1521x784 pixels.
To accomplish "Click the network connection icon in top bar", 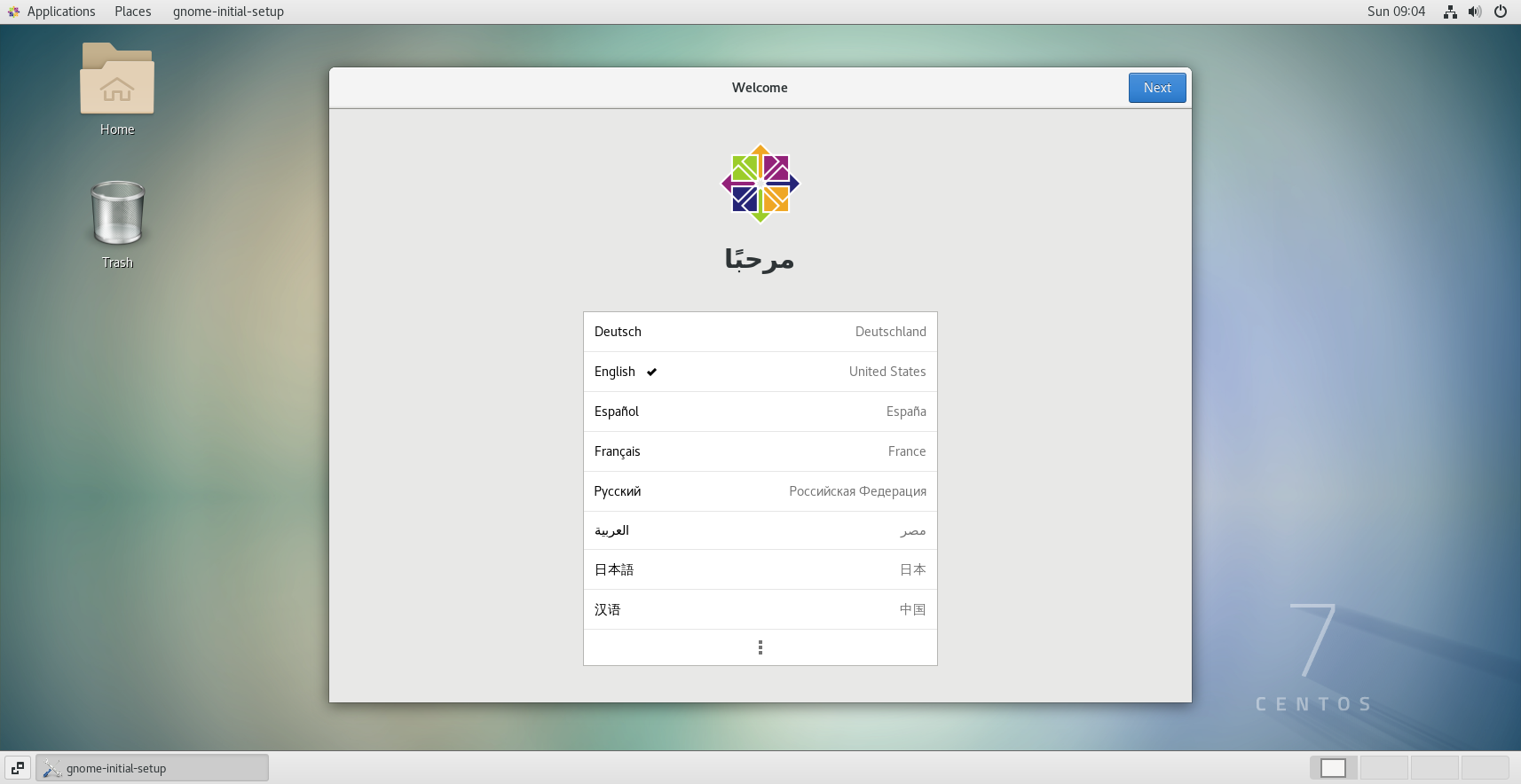I will click(x=1450, y=12).
